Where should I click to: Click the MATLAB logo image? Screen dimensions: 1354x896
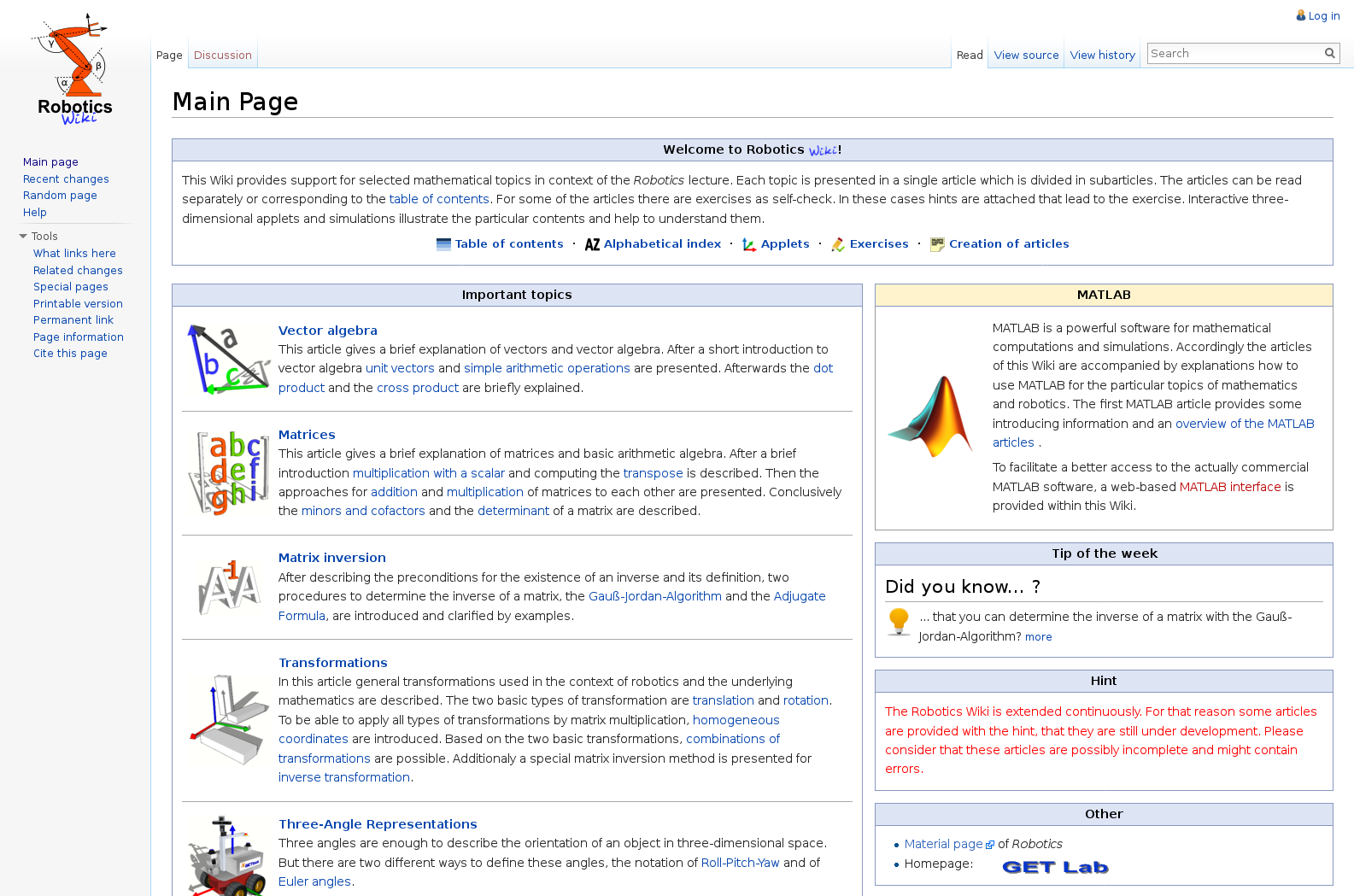pyautogui.click(x=930, y=417)
